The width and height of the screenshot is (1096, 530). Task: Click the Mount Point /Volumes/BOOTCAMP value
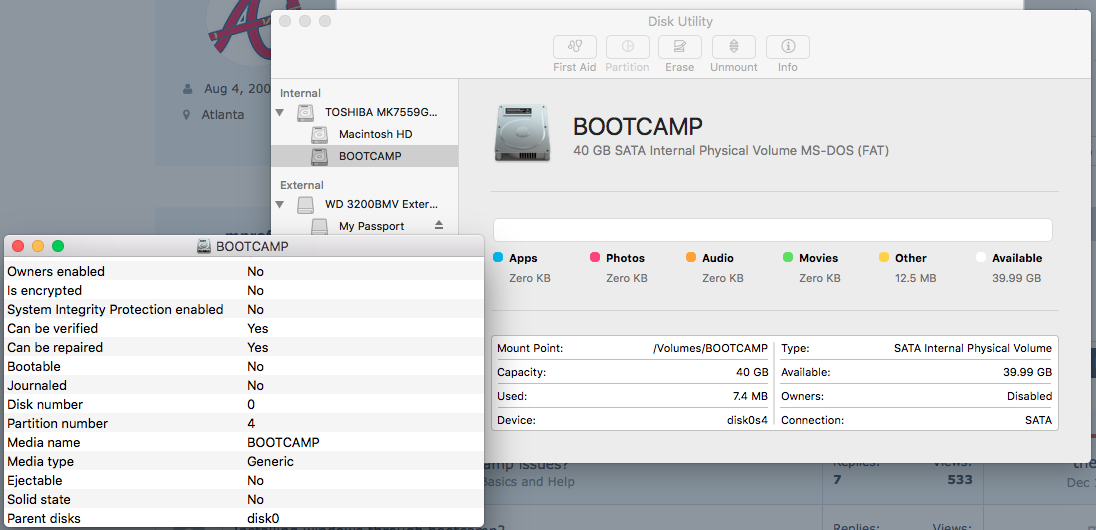tap(711, 348)
